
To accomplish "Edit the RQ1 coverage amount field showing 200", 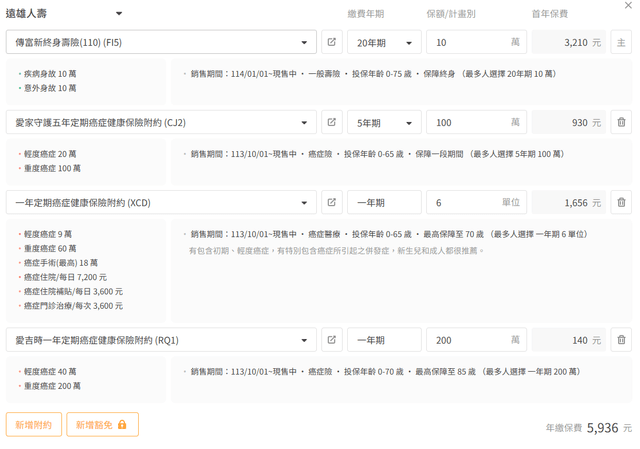I will pos(466,340).
